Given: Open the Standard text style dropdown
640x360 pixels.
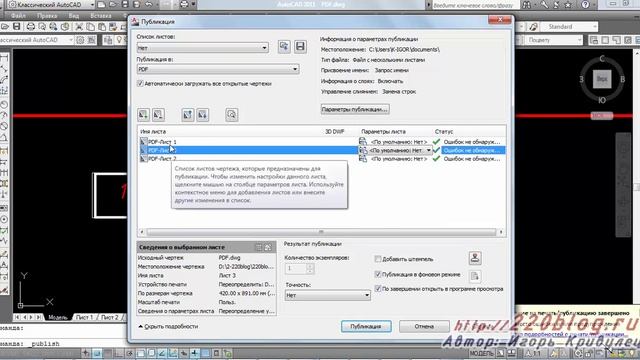Looking at the screenshot, I should click(x=569, y=27).
